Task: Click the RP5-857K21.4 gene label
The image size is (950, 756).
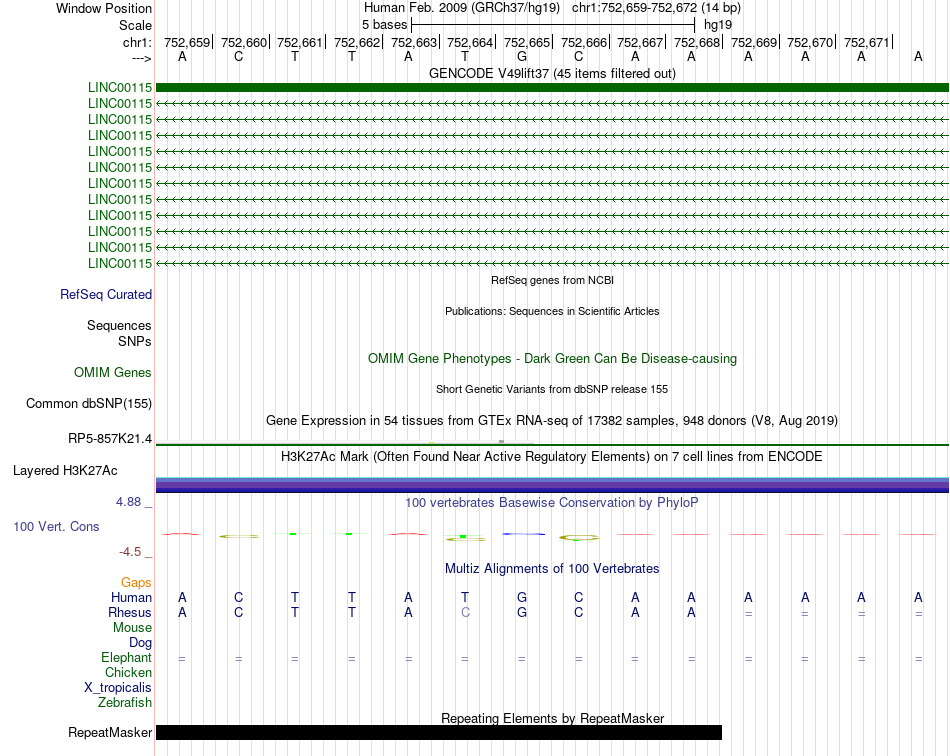Action: (110, 439)
